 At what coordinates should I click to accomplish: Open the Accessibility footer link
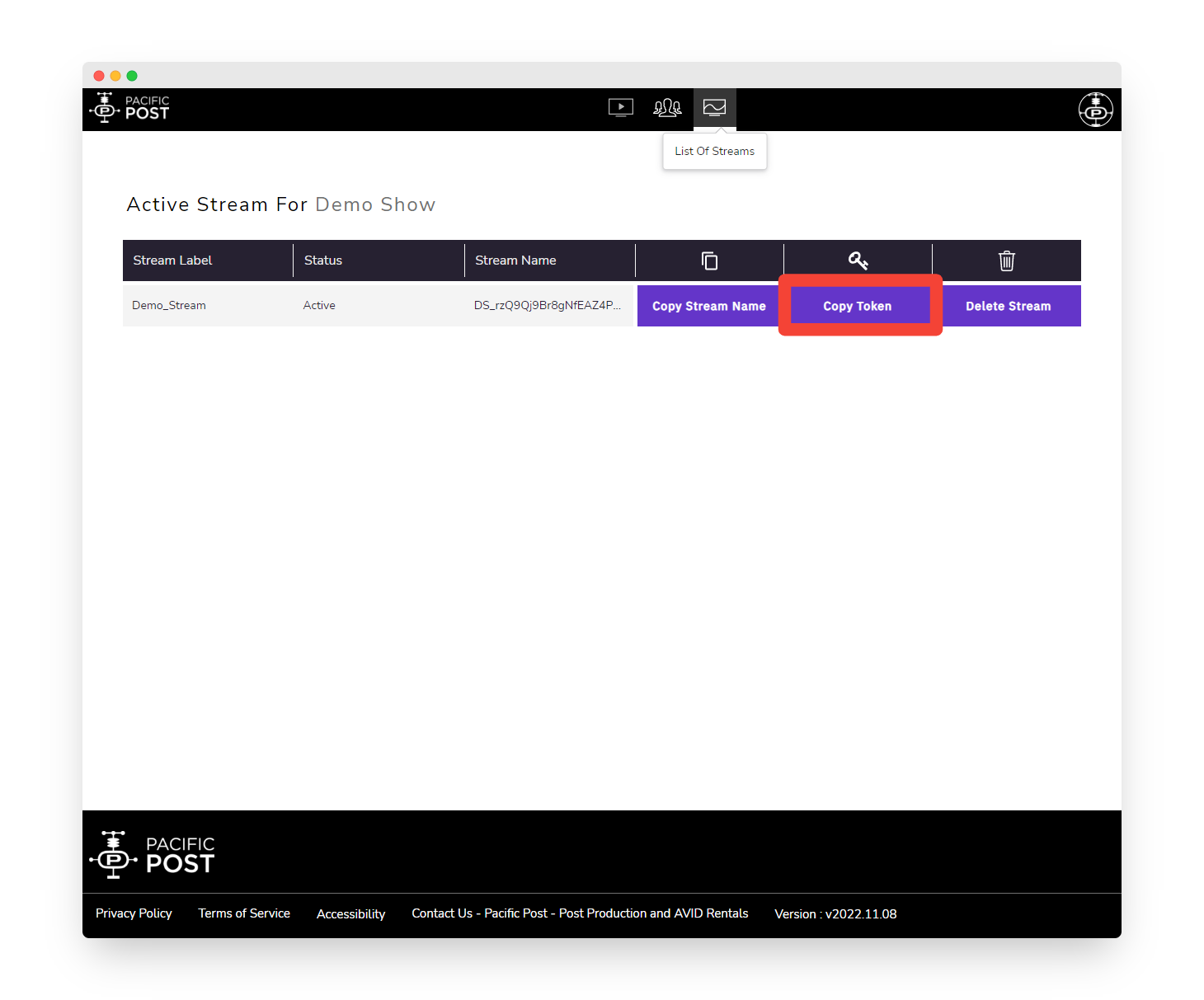point(350,914)
